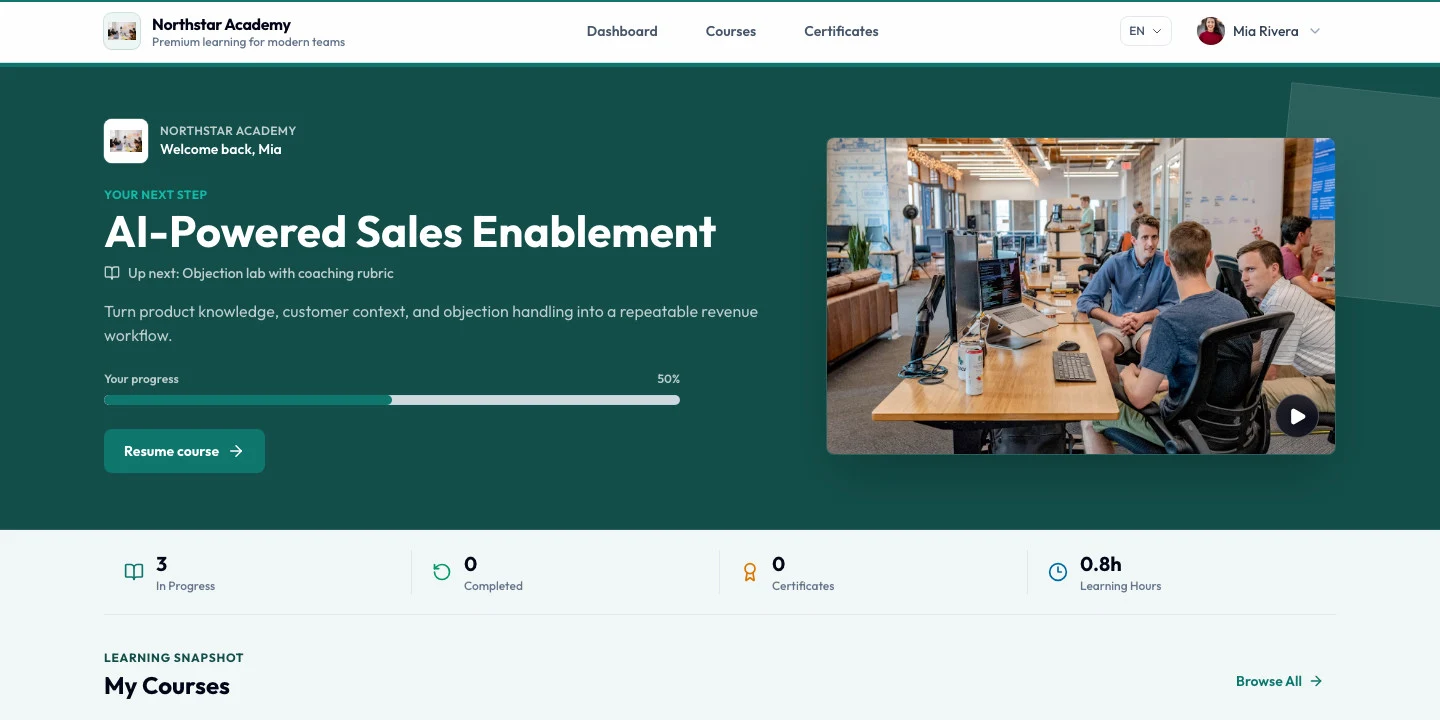
Task: Click the 0.8h Learning Hours value
Action: pos(1101,564)
